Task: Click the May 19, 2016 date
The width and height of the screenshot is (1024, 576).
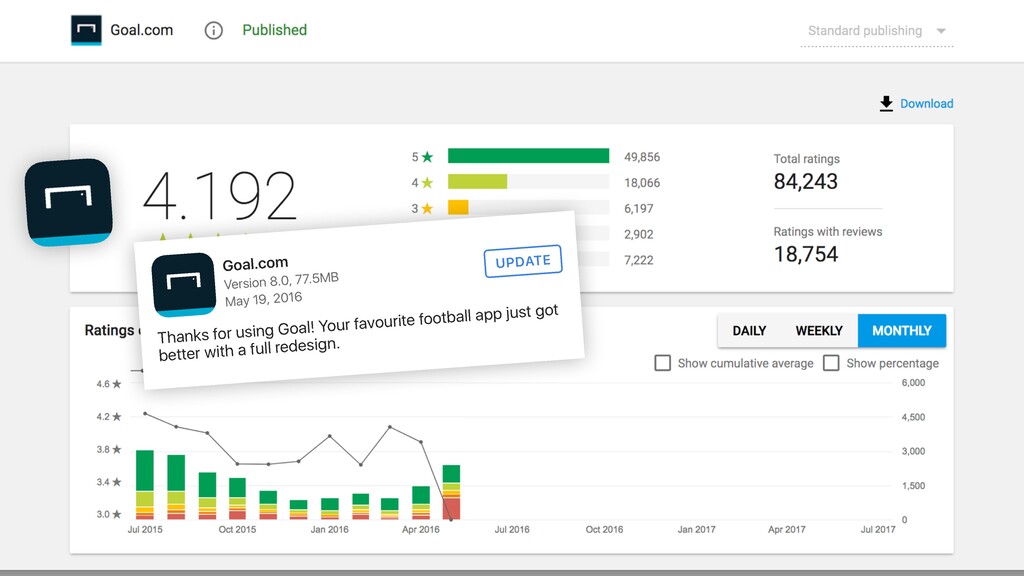Action: coord(263,299)
